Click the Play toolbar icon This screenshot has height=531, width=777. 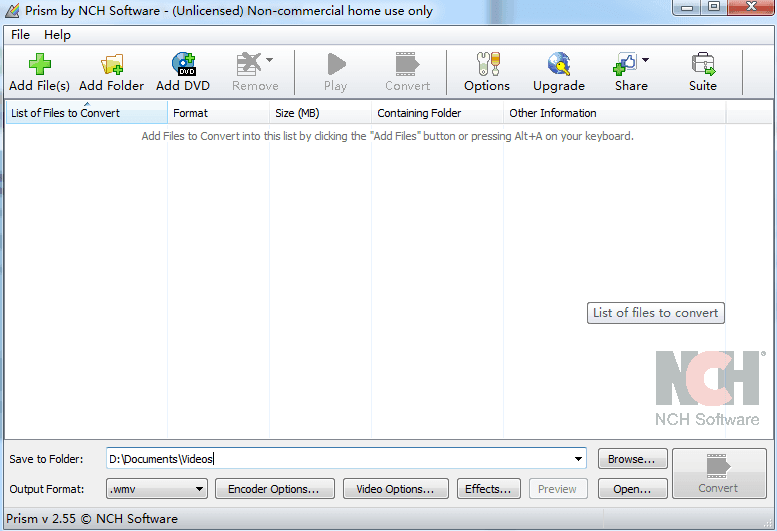click(336, 64)
